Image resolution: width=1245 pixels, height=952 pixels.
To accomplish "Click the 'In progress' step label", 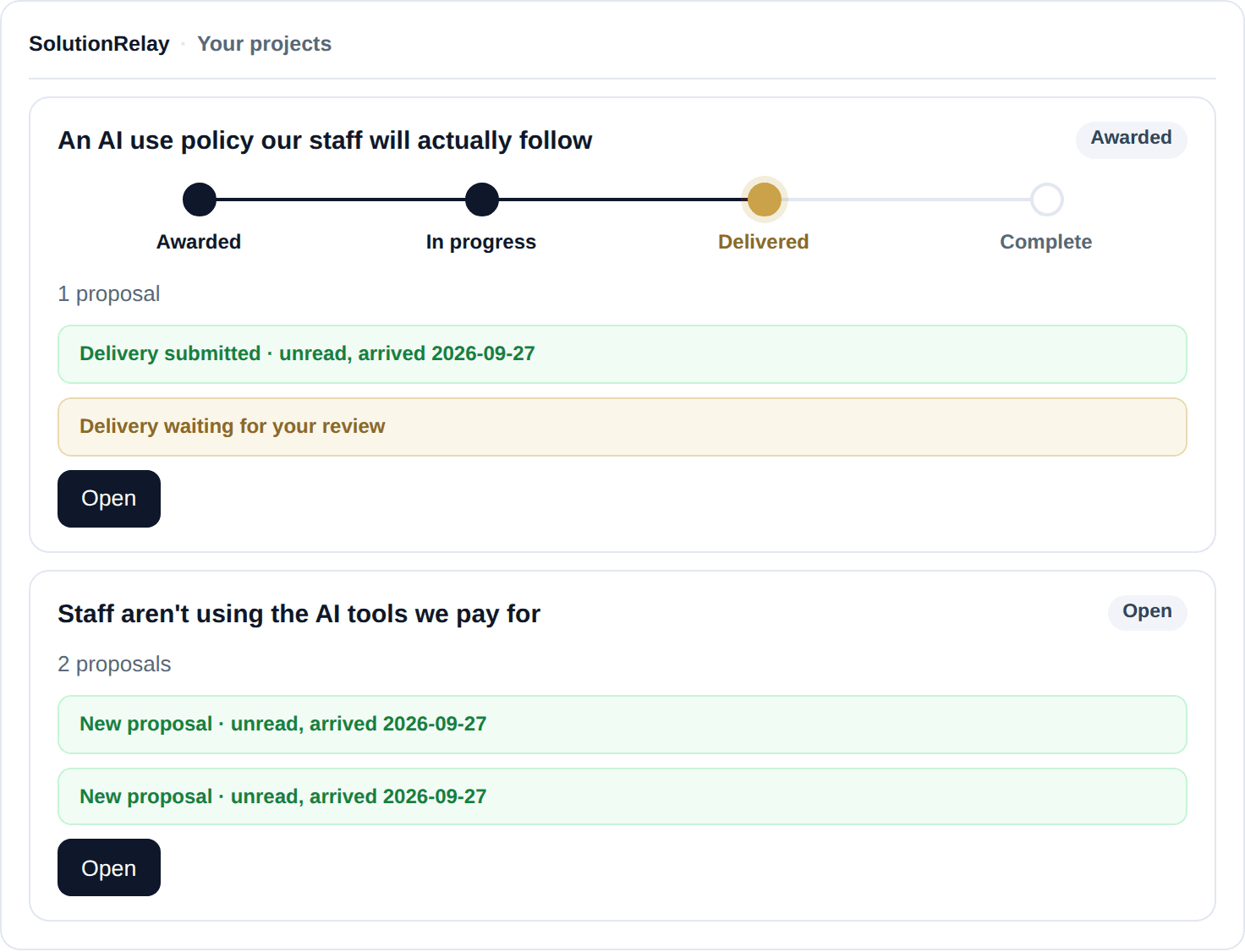I will point(481,242).
